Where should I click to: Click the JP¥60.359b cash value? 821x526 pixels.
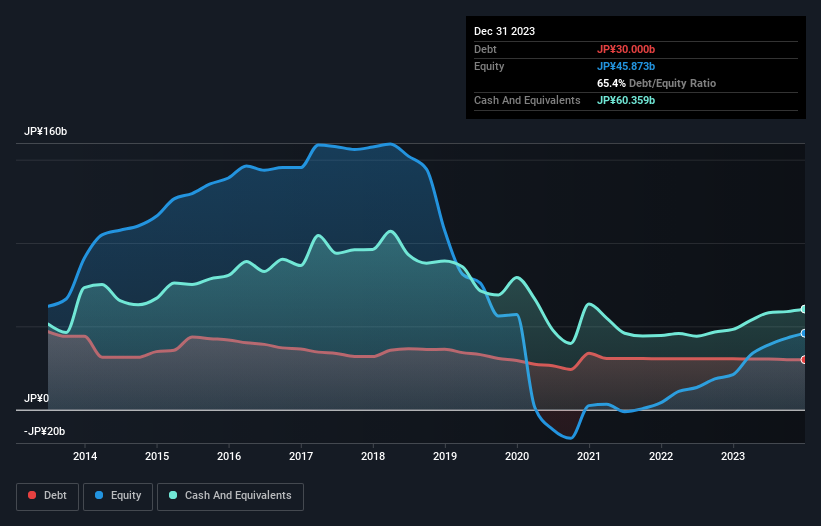click(626, 100)
